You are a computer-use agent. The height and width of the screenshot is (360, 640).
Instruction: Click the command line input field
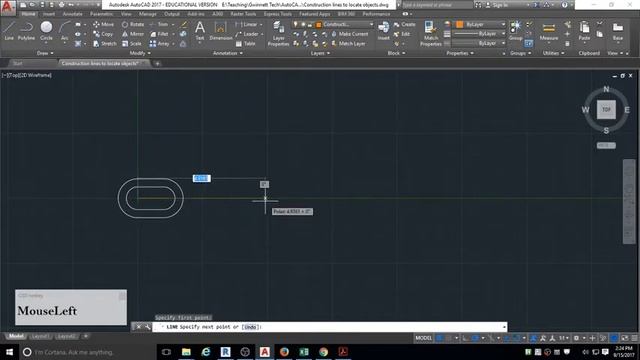click(329, 327)
